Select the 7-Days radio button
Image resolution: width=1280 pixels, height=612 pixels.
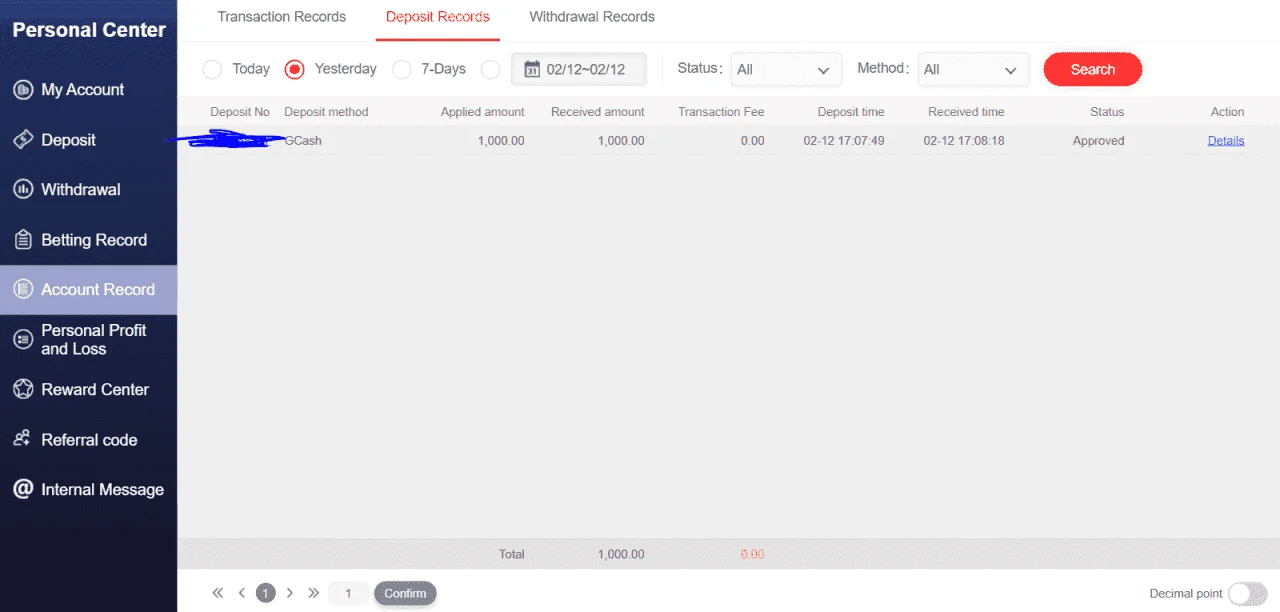[x=401, y=69]
